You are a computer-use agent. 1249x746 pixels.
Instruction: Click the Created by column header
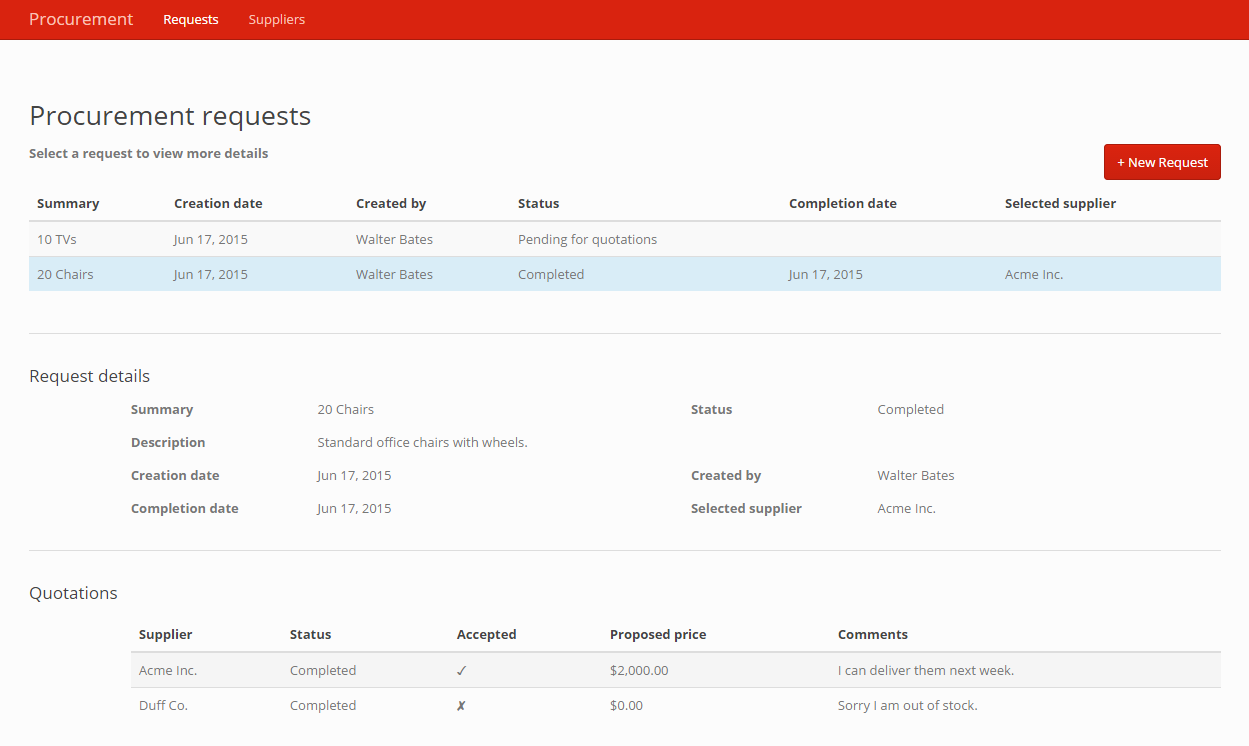pos(391,204)
